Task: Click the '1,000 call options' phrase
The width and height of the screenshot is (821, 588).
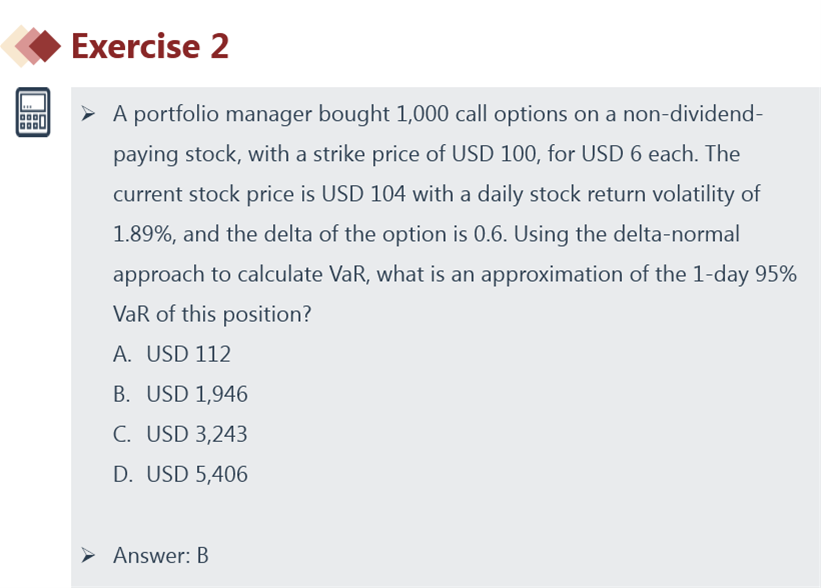Action: coord(482,114)
